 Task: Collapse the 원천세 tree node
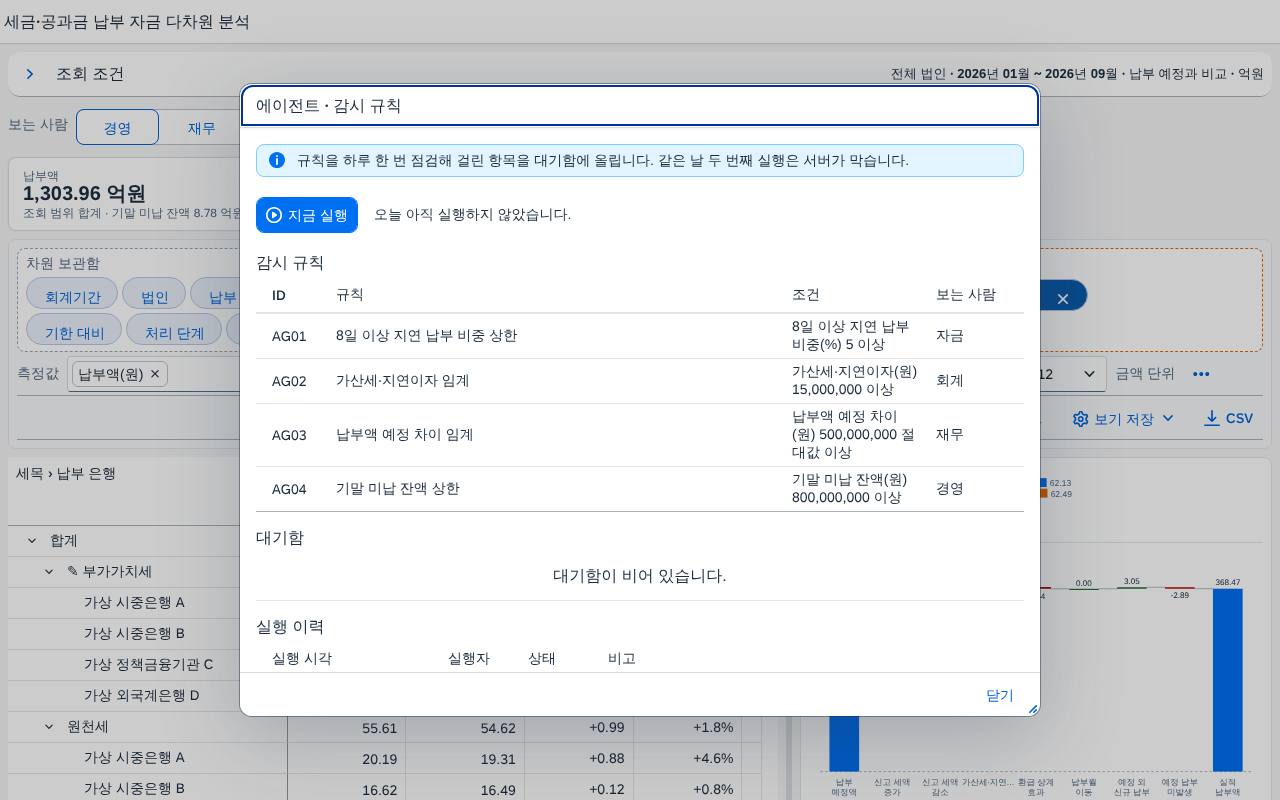49,727
